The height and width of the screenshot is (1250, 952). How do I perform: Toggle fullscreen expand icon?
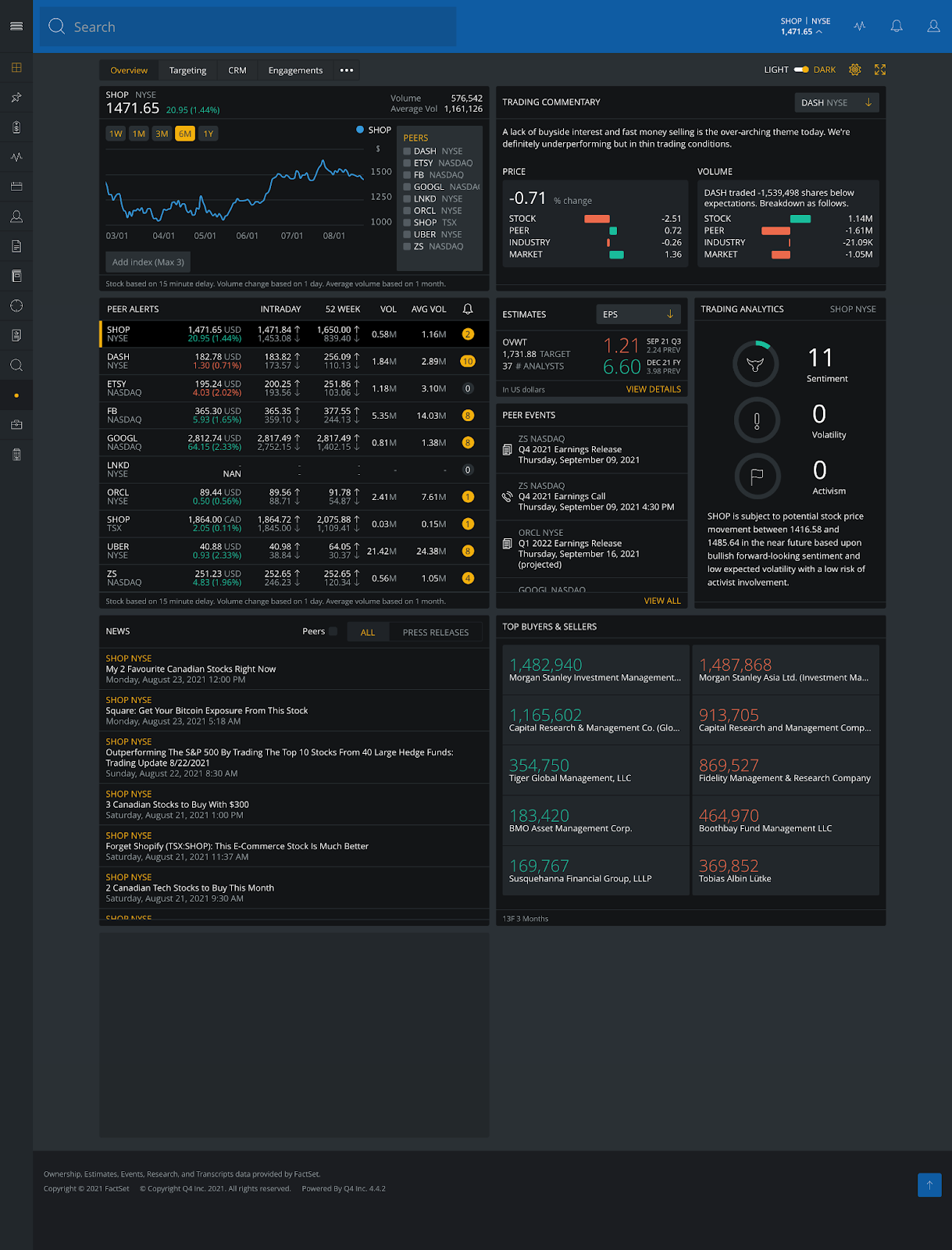[x=880, y=70]
